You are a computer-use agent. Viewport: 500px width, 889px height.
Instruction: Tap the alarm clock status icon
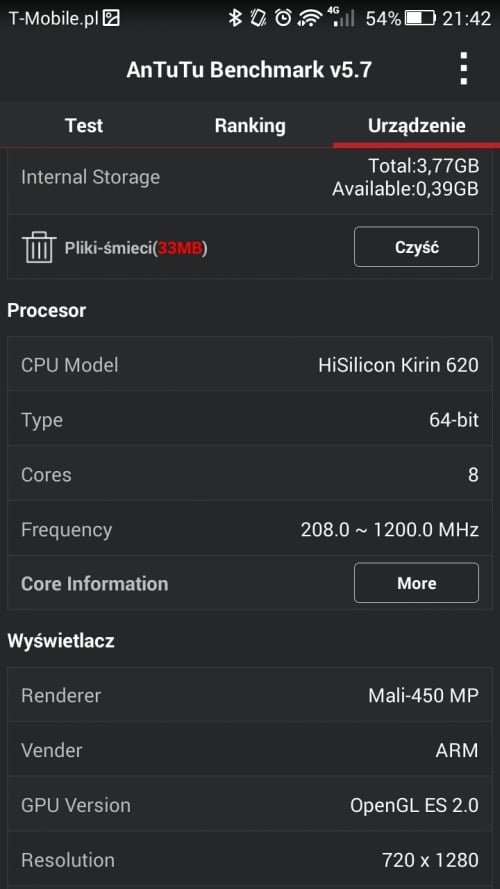click(x=282, y=18)
